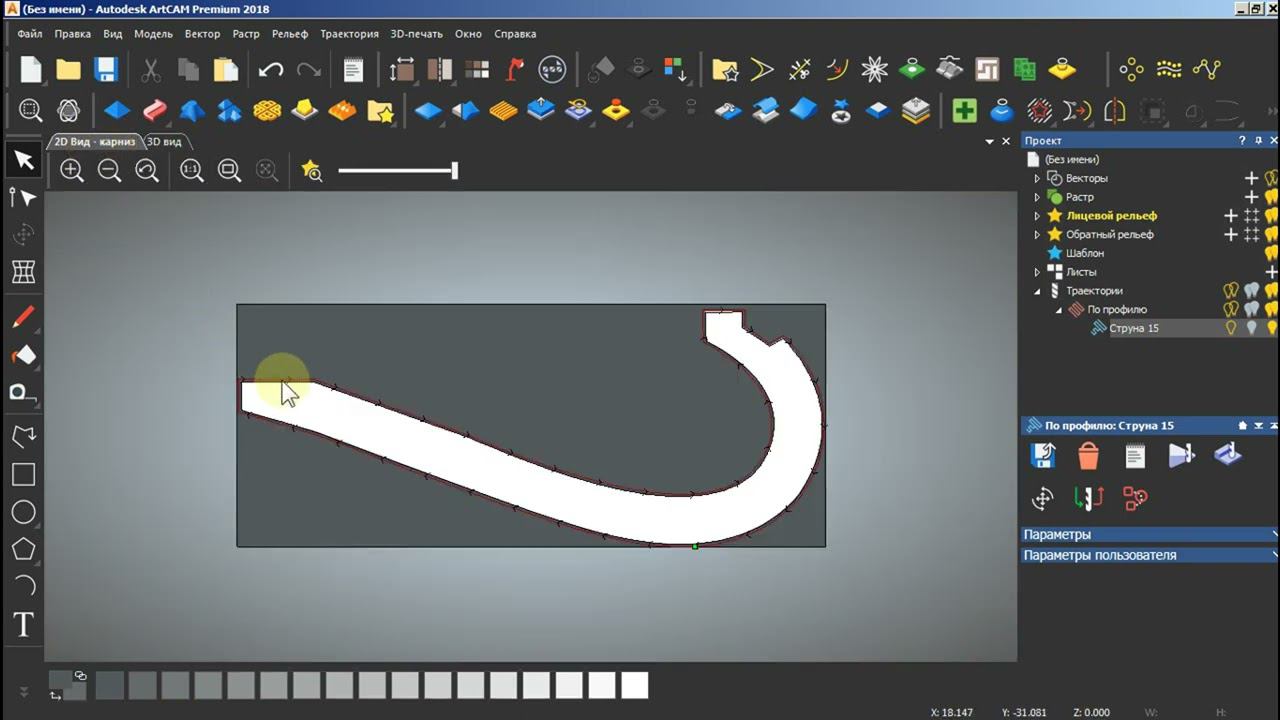Set zoom to 1:1 scale
1280x720 pixels.
tap(192, 170)
